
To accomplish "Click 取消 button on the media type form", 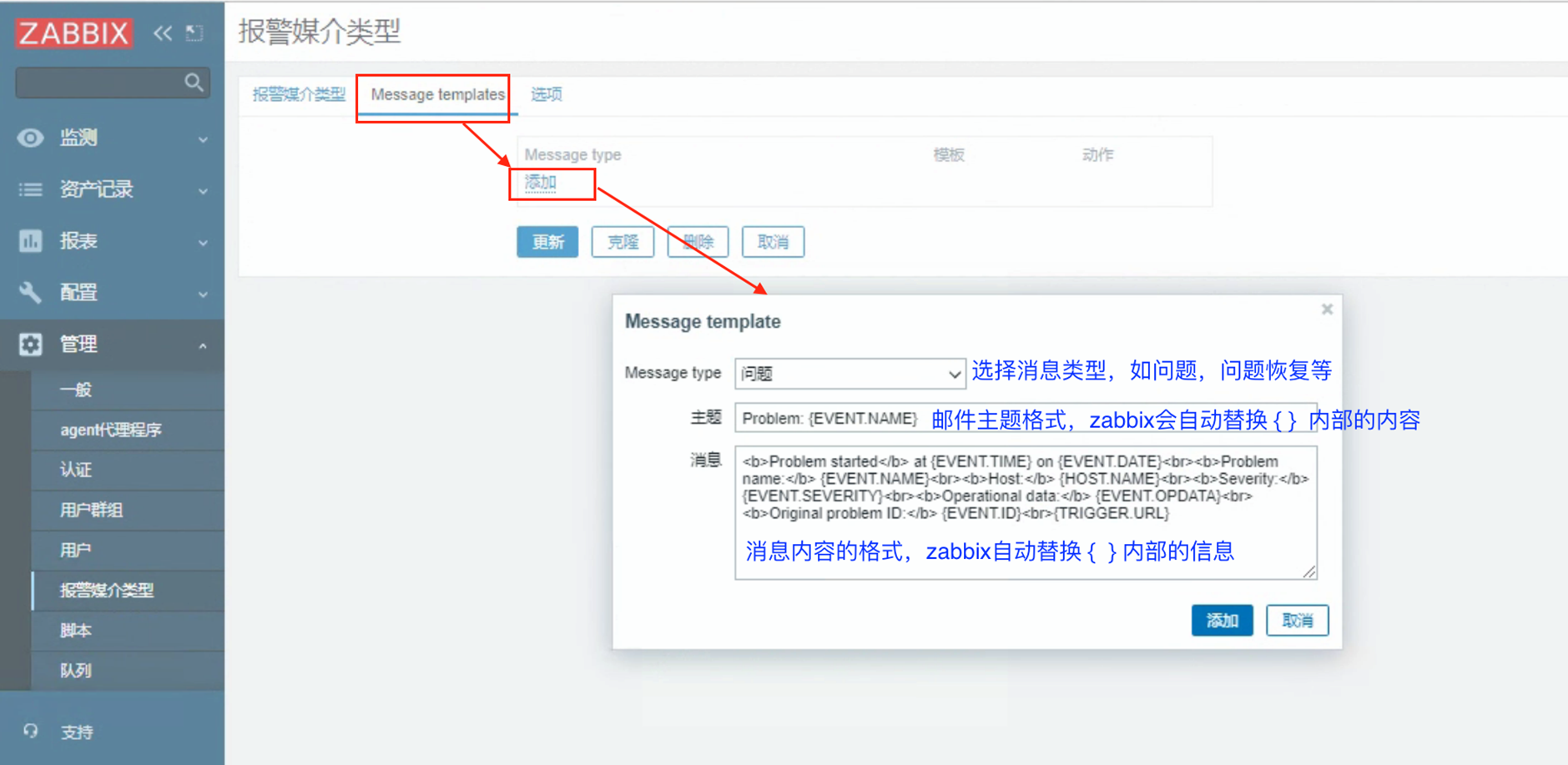I will click(x=773, y=242).
